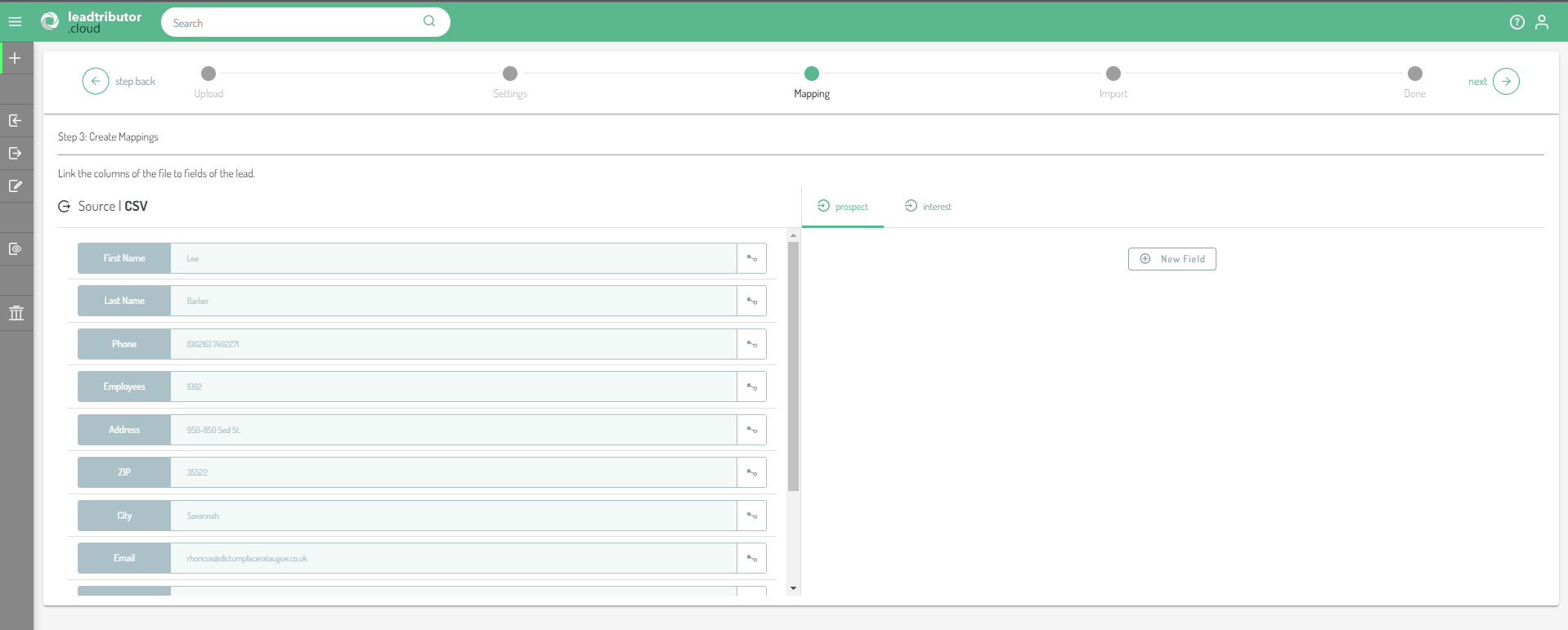Click the edit pencil icon in the sidebar

click(15, 186)
